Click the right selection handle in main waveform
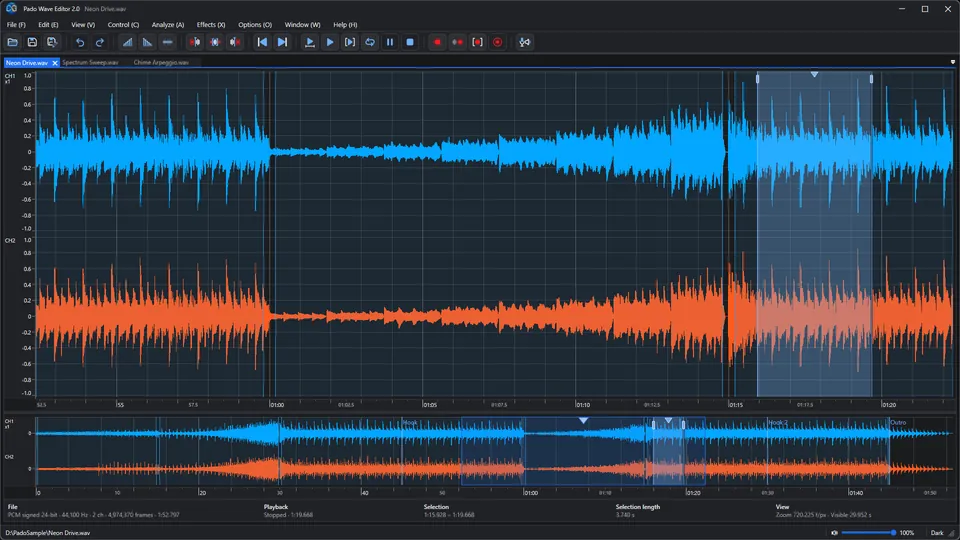The height and width of the screenshot is (540, 960). [871, 79]
